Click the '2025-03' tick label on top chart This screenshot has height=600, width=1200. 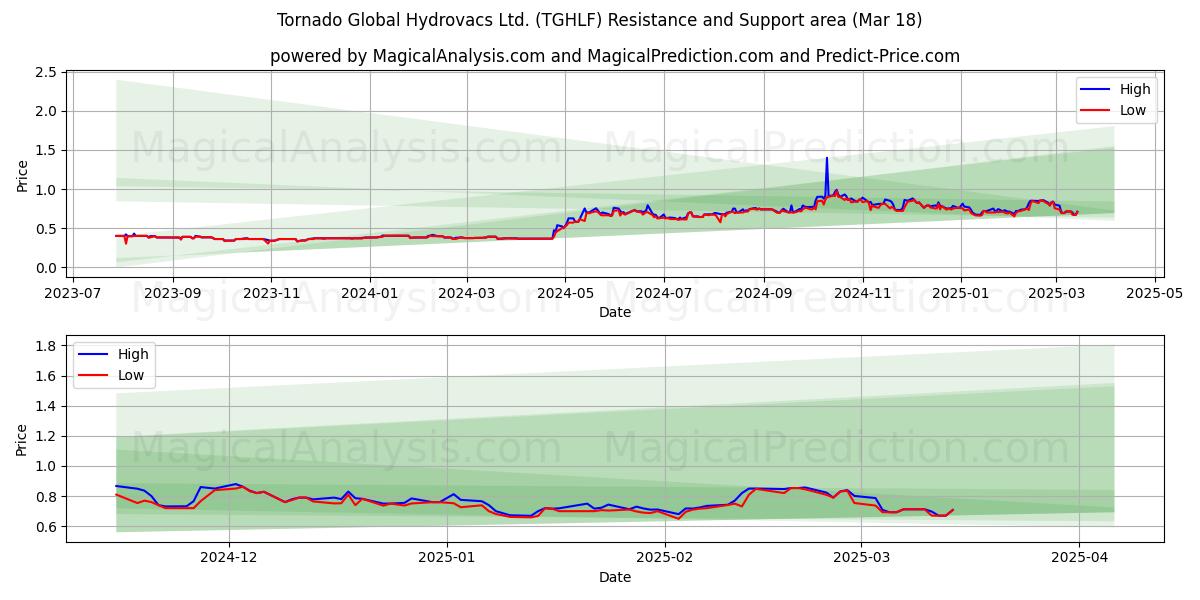coord(1056,293)
